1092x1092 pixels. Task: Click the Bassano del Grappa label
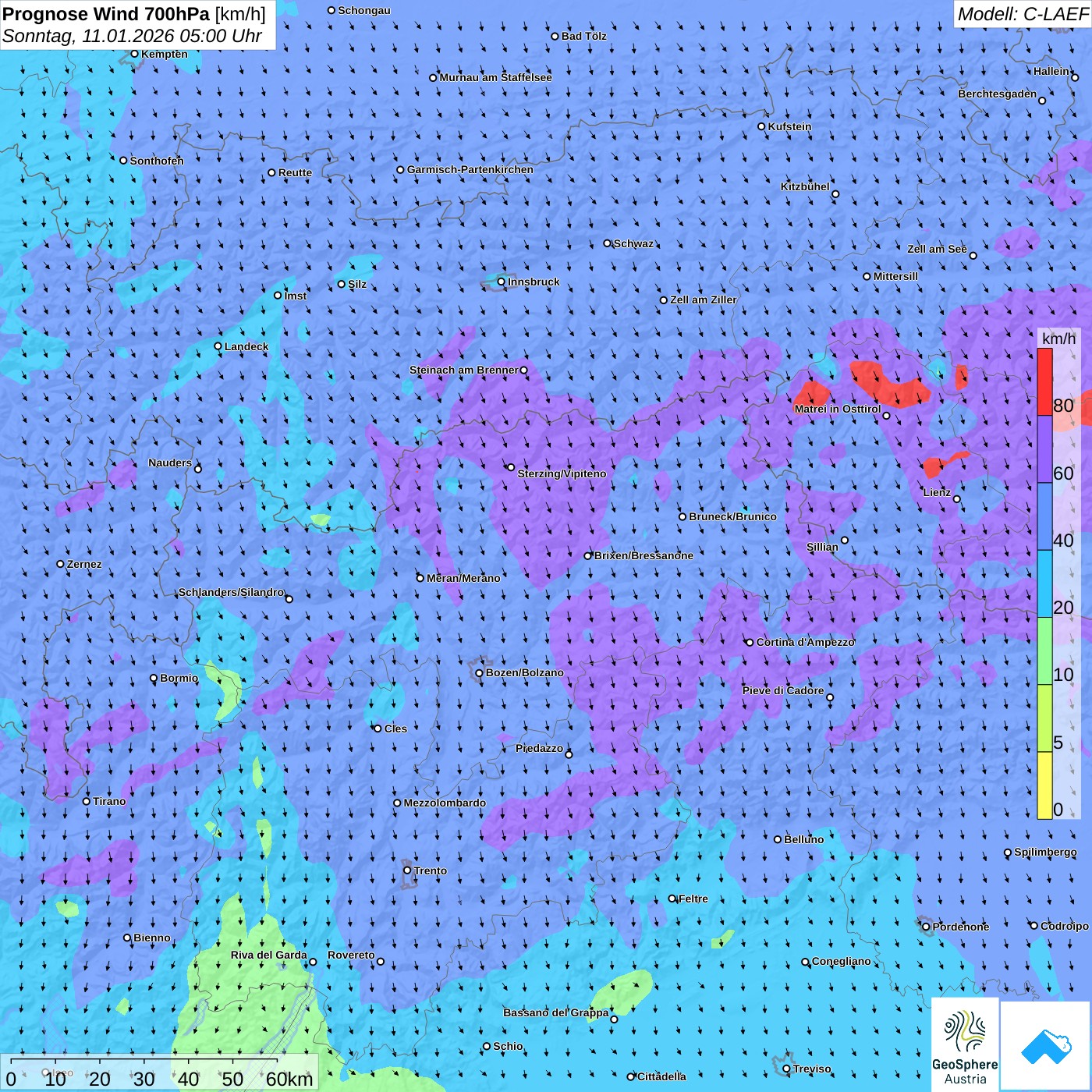556,1012
